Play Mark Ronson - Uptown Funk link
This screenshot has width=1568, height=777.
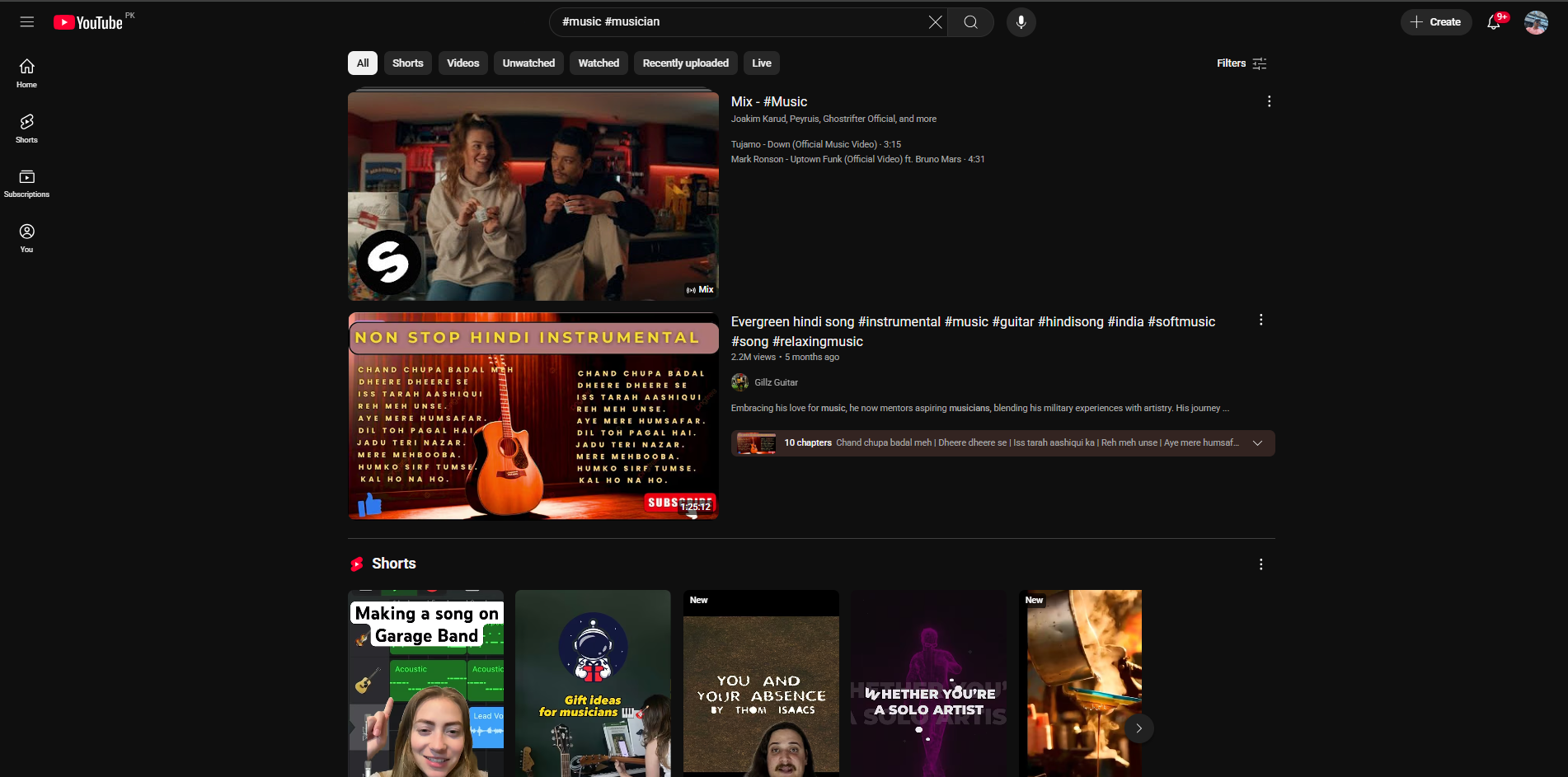click(857, 159)
